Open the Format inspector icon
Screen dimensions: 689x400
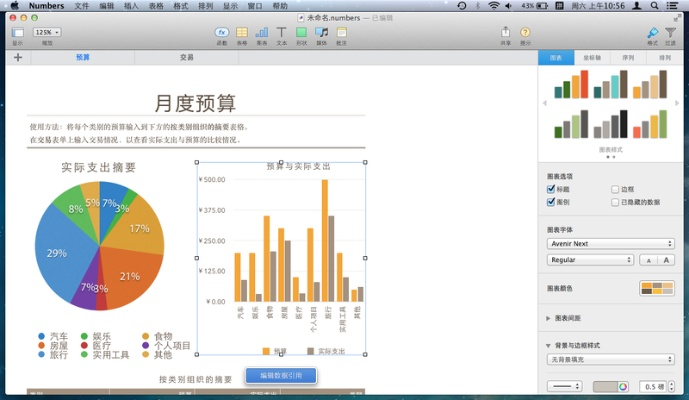(652, 33)
